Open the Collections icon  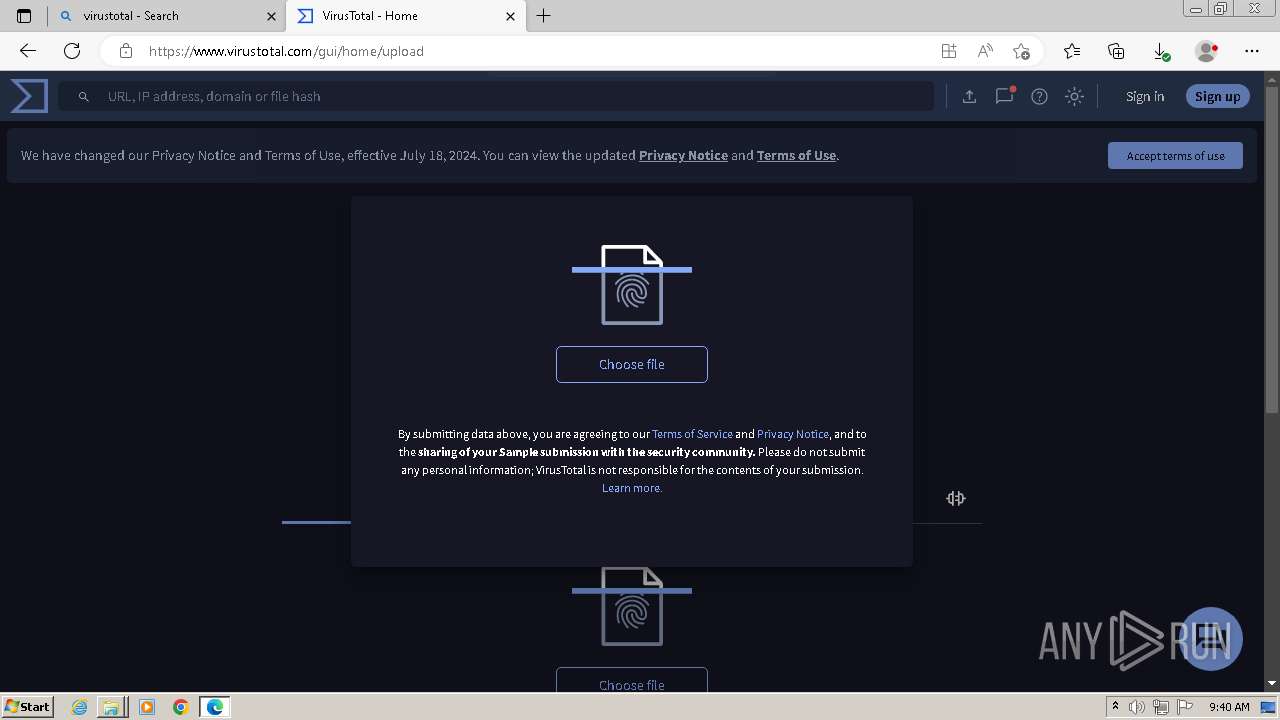[1116, 51]
